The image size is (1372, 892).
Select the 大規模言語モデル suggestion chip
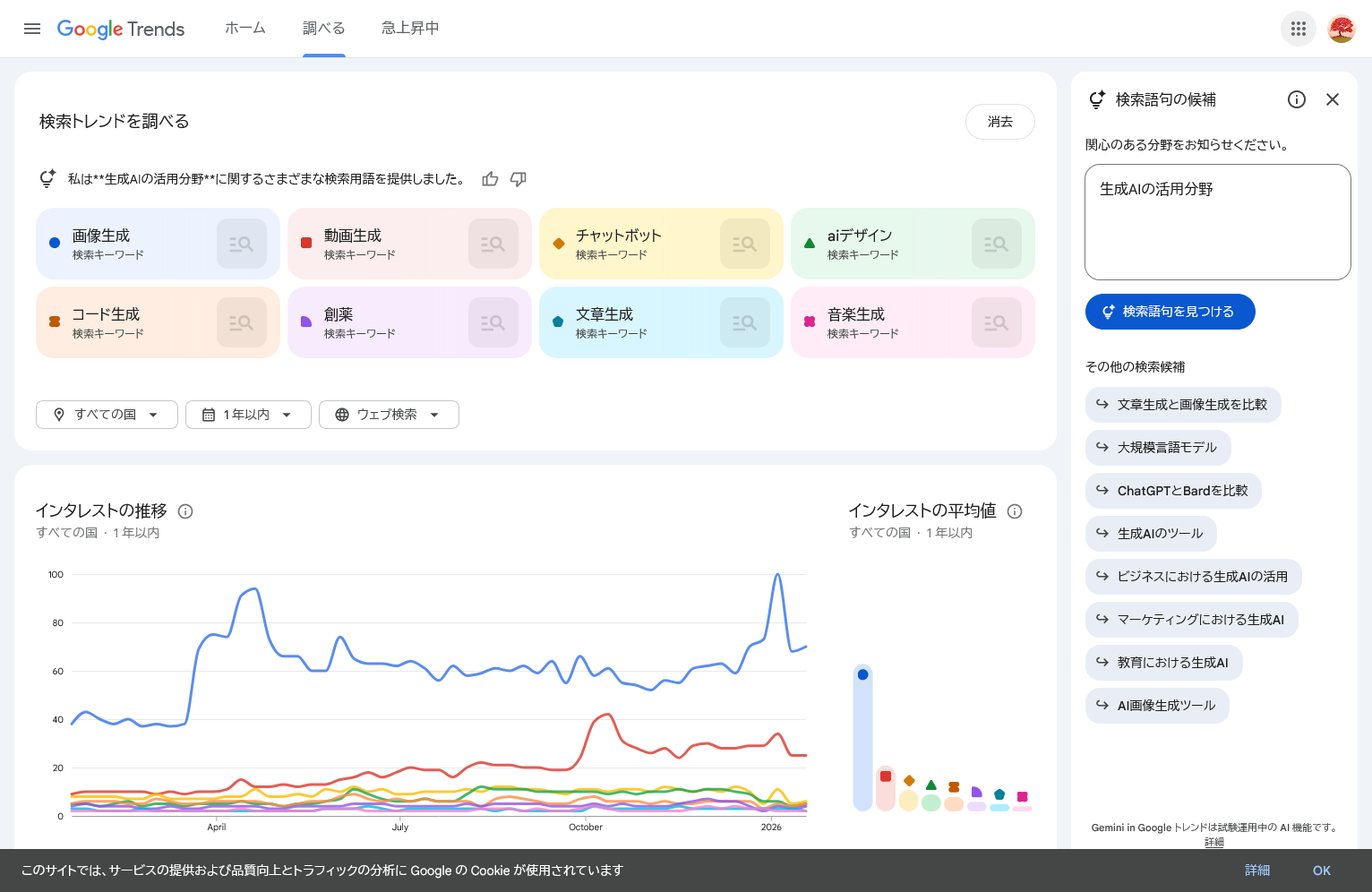click(x=1158, y=448)
